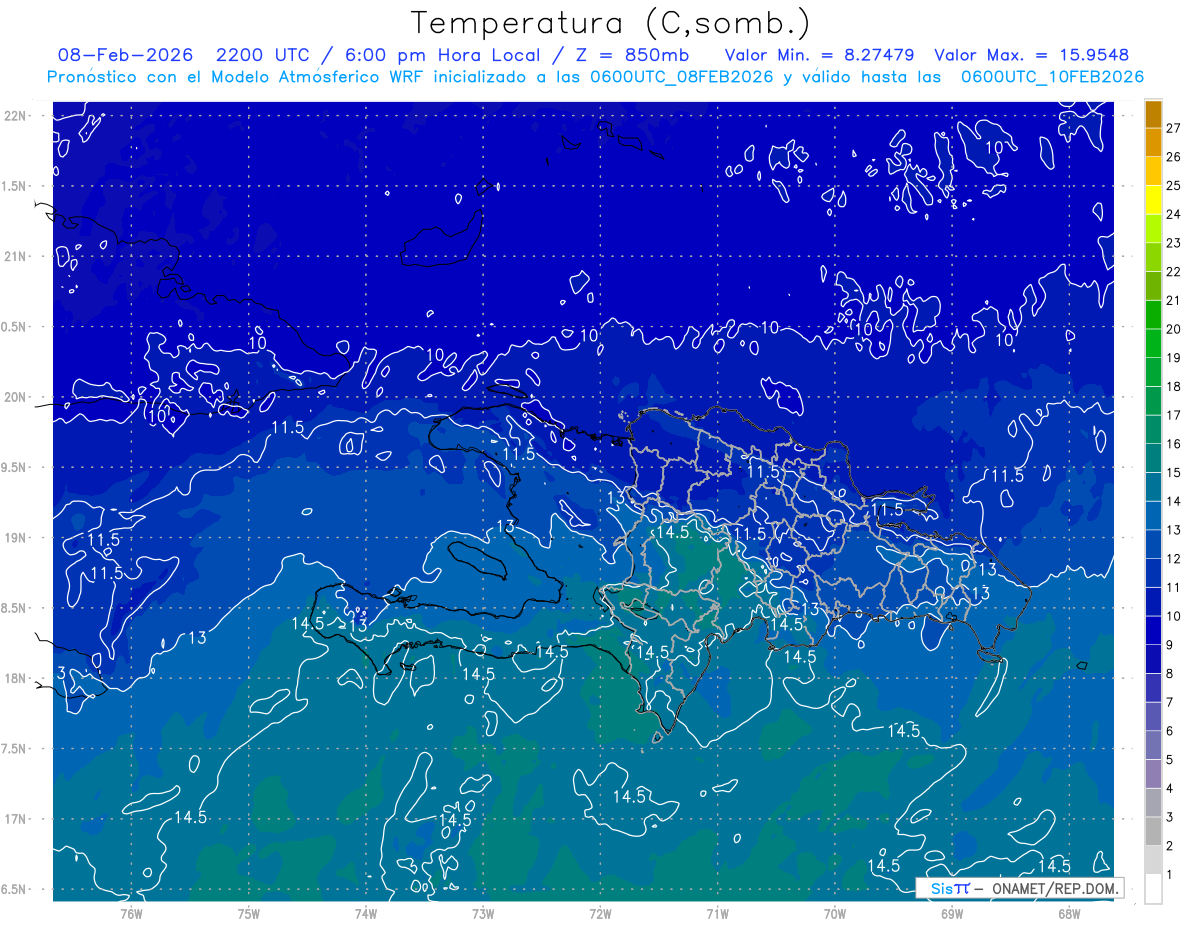Click the '27' label on the color scale
Screen dimensions: 1200x927
(1174, 128)
